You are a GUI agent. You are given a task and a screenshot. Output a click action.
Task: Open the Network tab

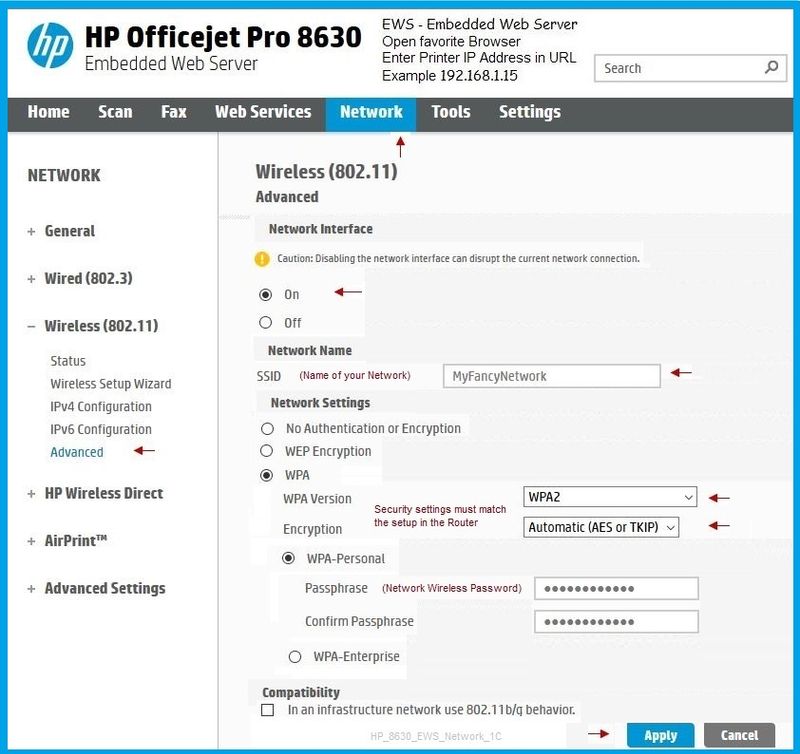tap(371, 113)
